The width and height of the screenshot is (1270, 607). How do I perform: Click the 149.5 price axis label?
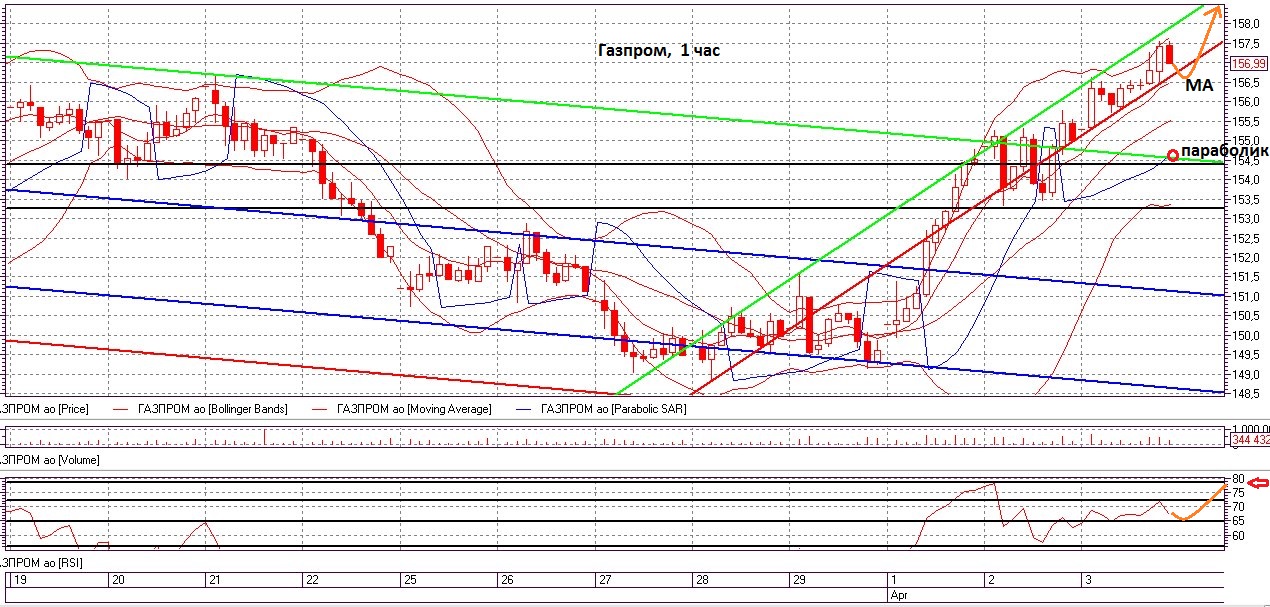(1246, 355)
